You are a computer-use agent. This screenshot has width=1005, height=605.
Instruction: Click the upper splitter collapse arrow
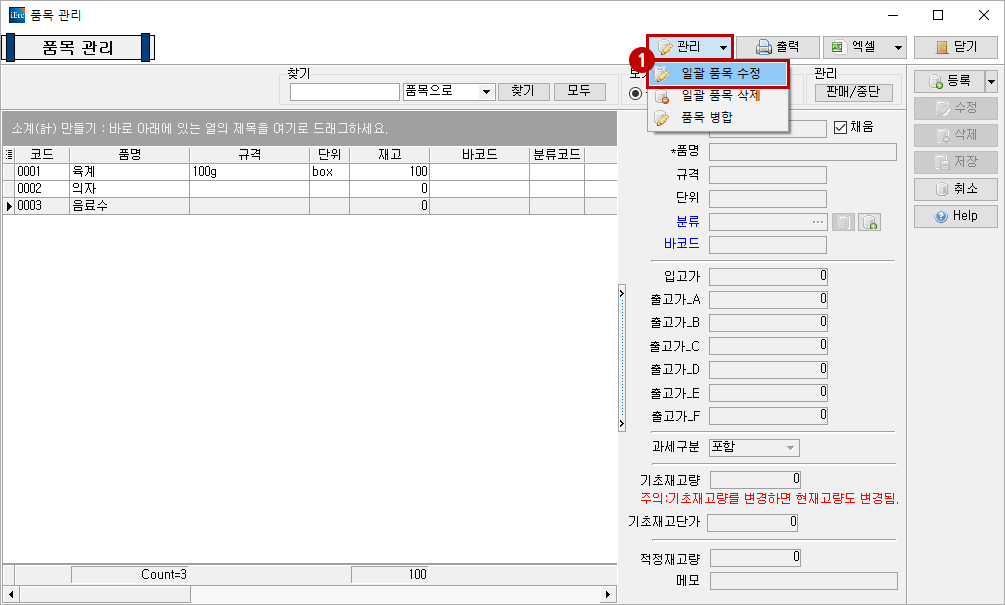[622, 294]
